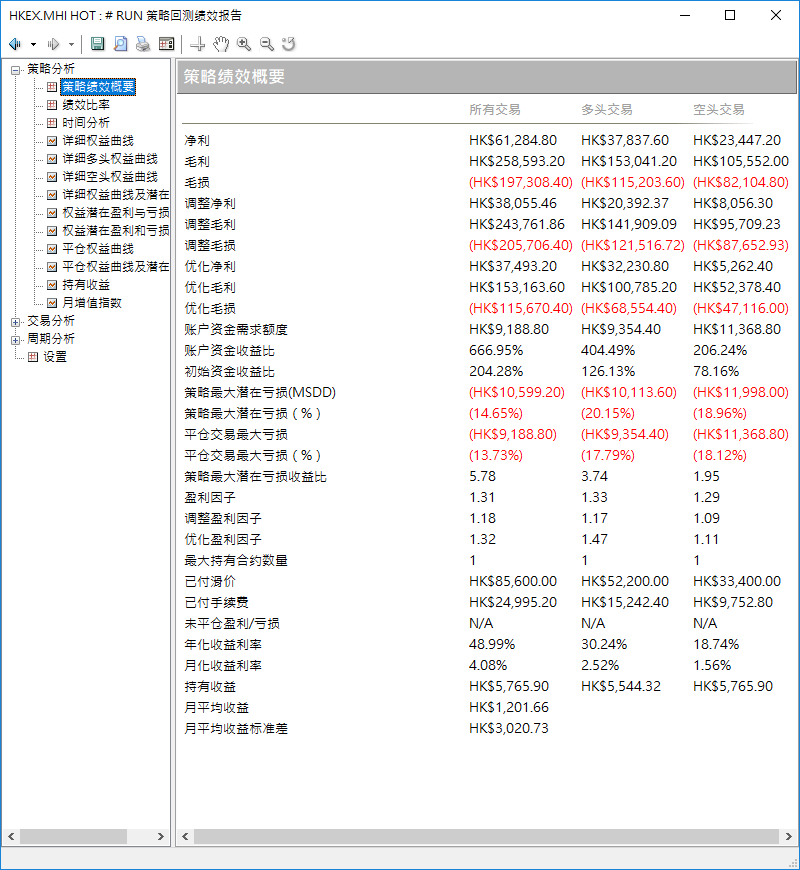Open 详细空头权益曲线 chart item
Image resolution: width=800 pixels, height=870 pixels.
[x=110, y=176]
